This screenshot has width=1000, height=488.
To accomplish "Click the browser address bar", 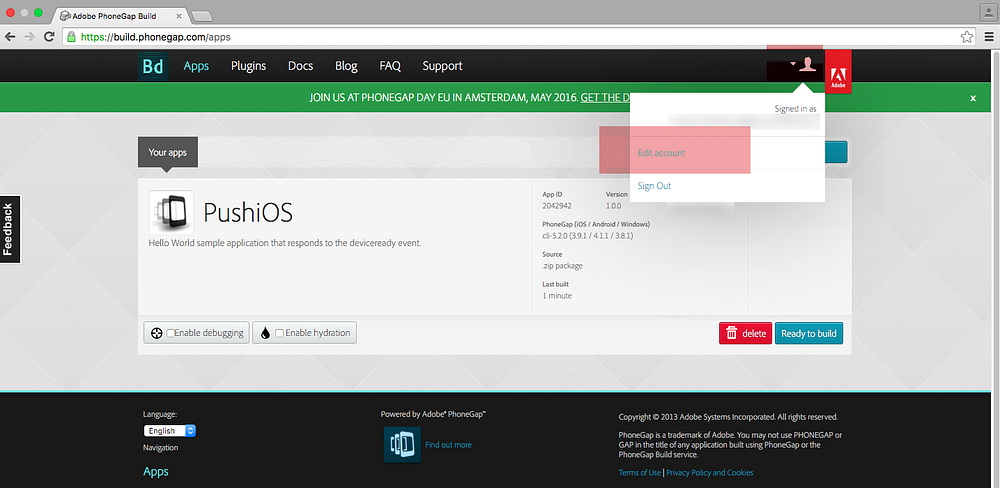I will pos(517,37).
